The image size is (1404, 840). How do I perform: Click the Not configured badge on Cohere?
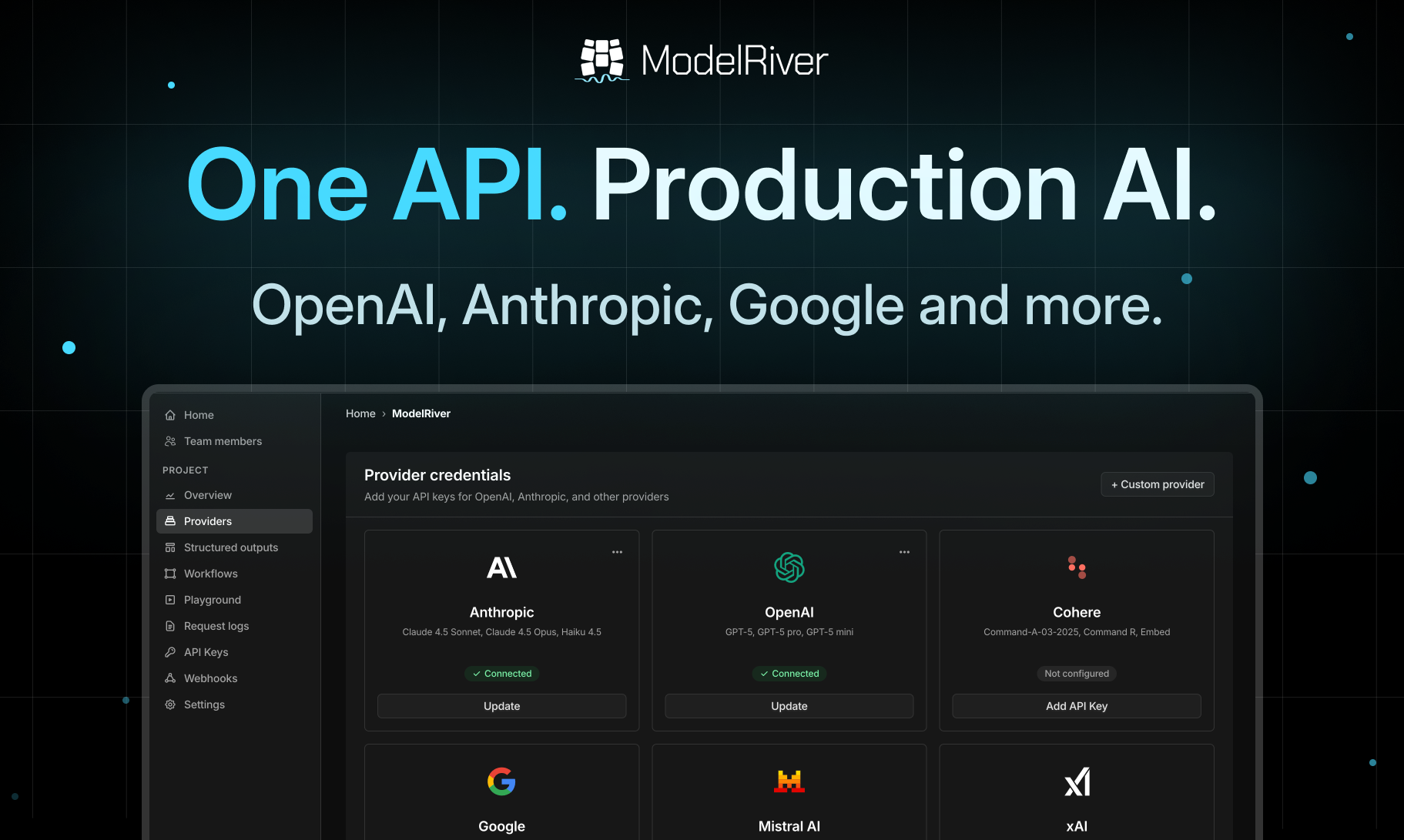point(1076,674)
